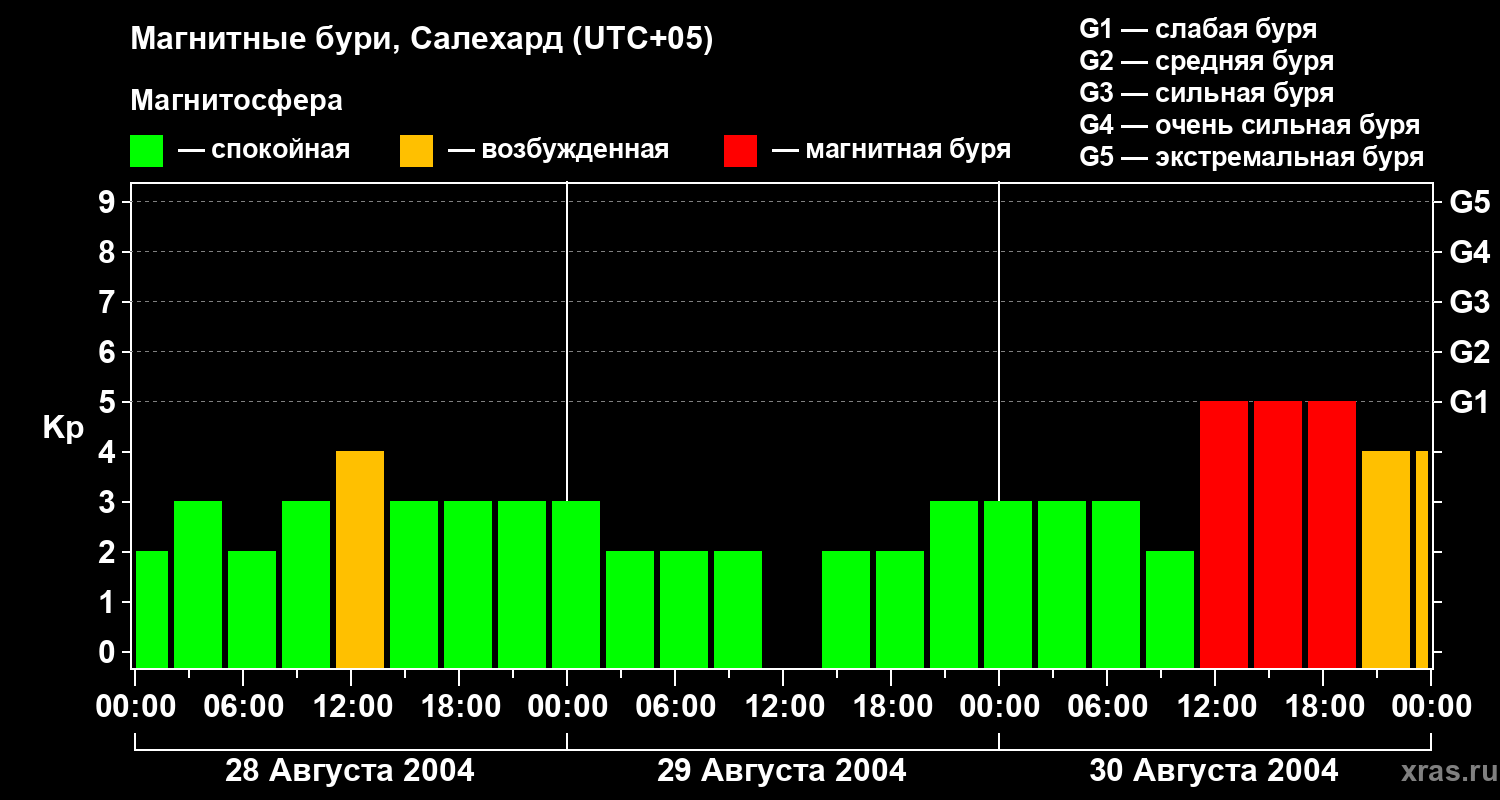Click the value 7 on the Kp axis
Image resolution: width=1500 pixels, height=800 pixels.
(109, 302)
